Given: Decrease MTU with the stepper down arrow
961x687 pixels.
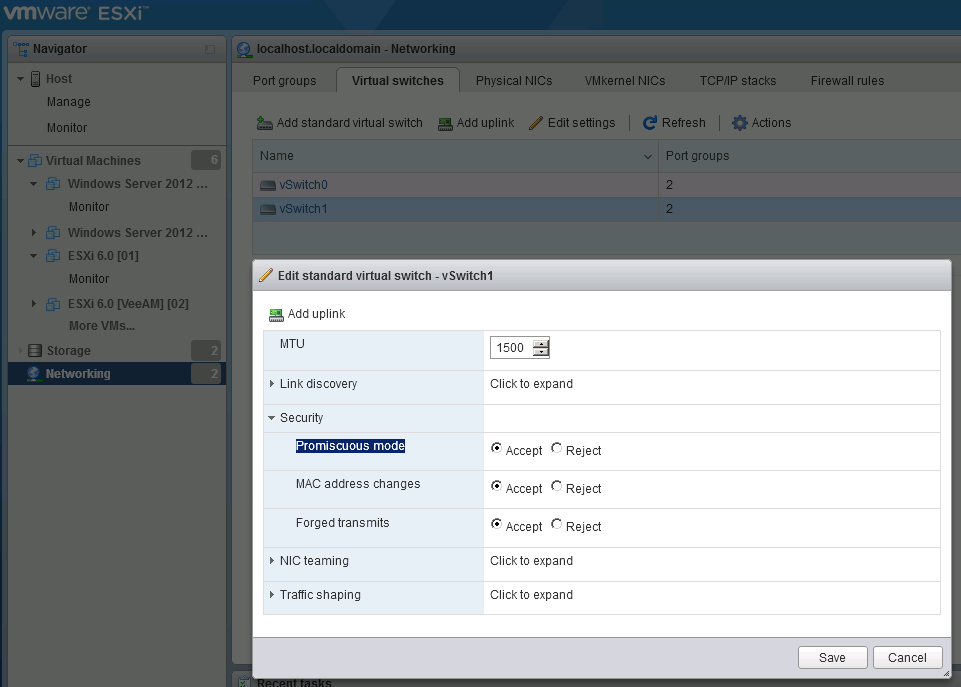Looking at the screenshot, I should (541, 352).
